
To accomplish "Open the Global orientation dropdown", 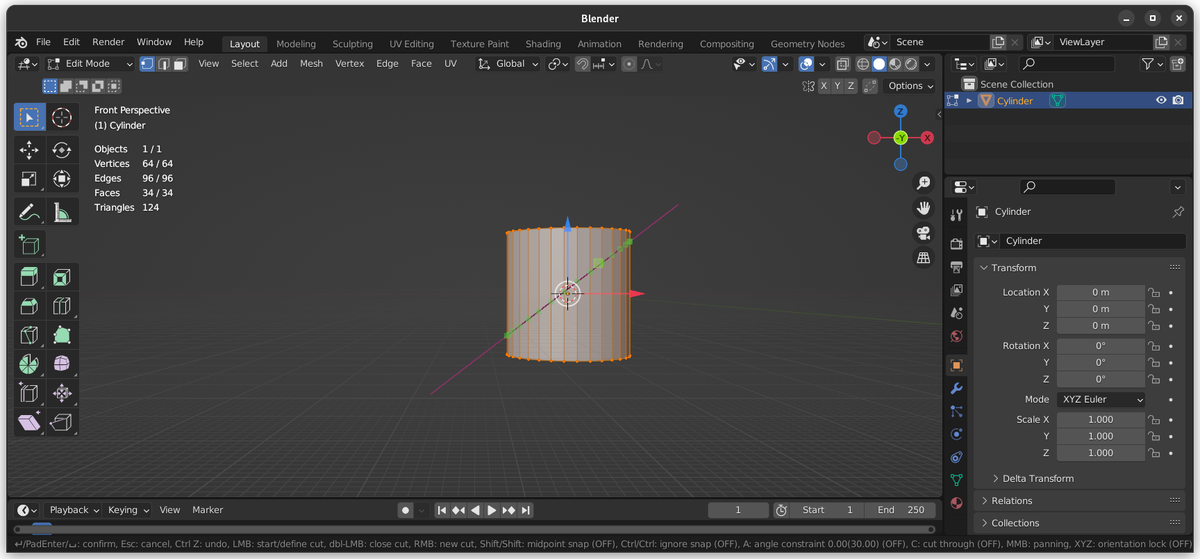I will [508, 63].
